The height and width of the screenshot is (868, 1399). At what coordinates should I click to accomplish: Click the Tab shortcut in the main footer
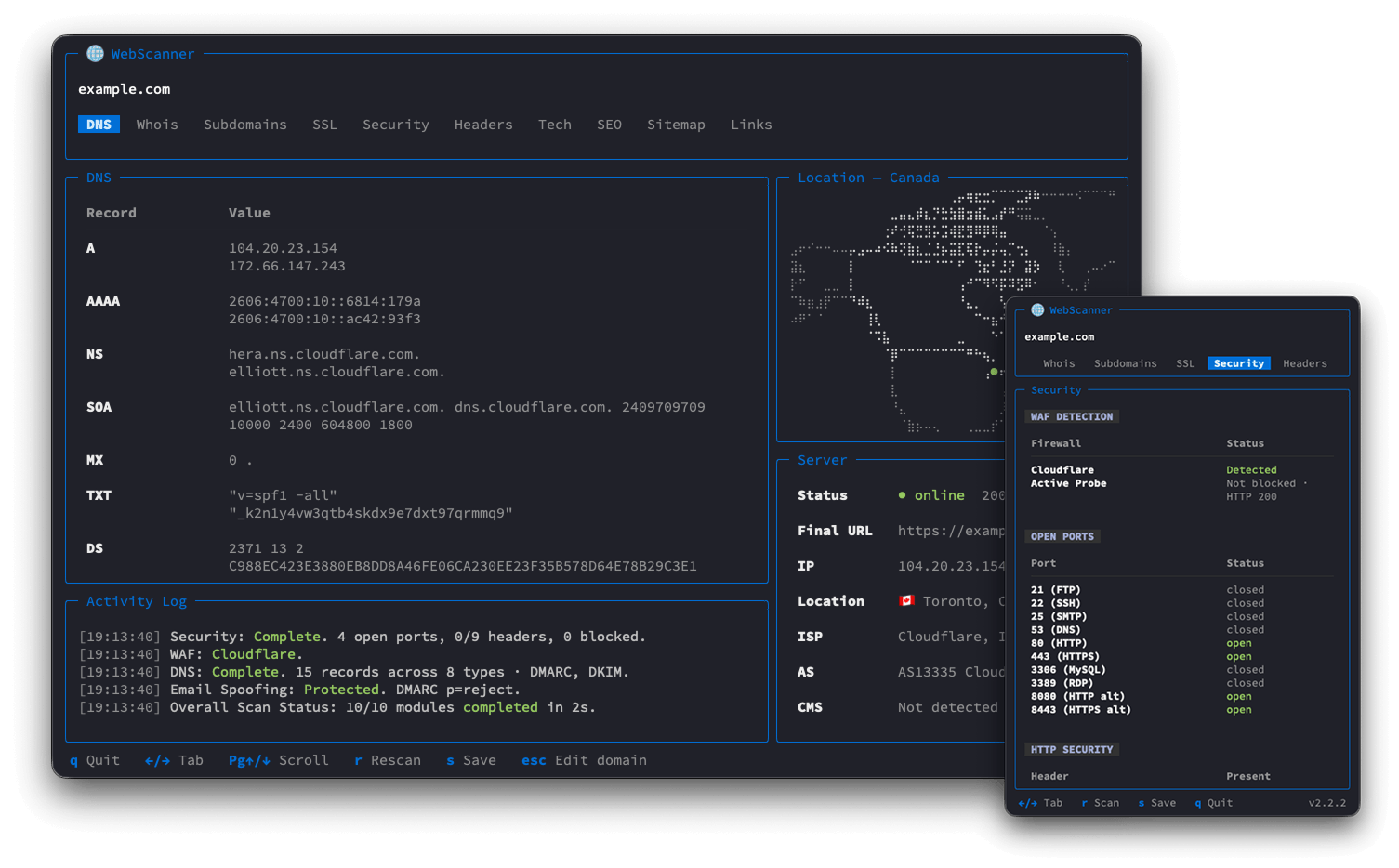pos(174,760)
